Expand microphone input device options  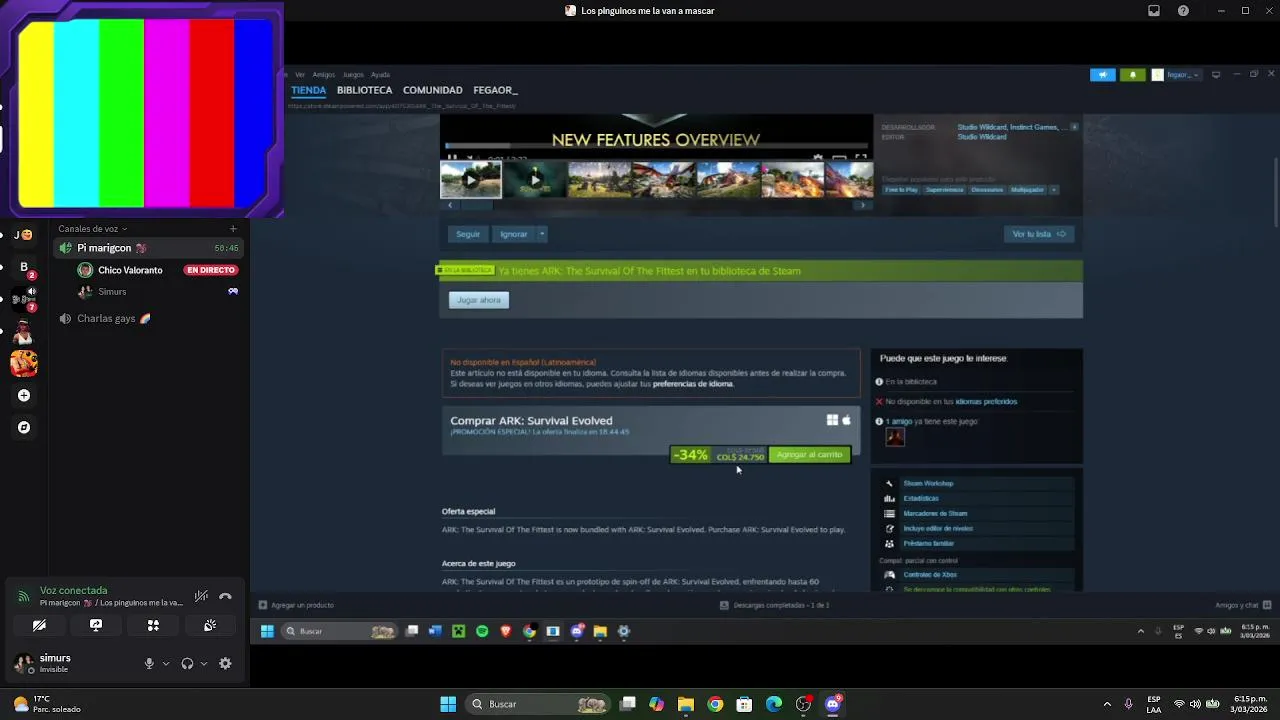[x=166, y=663]
